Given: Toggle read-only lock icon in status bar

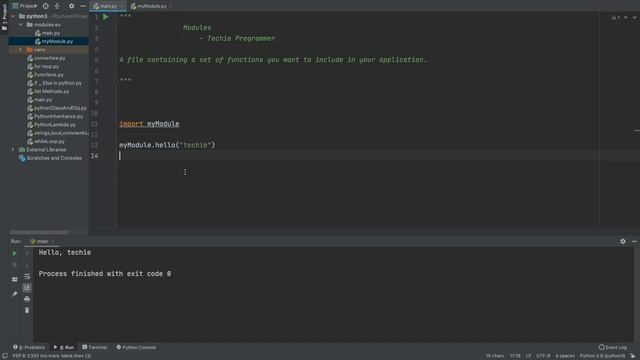Looking at the screenshot, I should [633, 356].
